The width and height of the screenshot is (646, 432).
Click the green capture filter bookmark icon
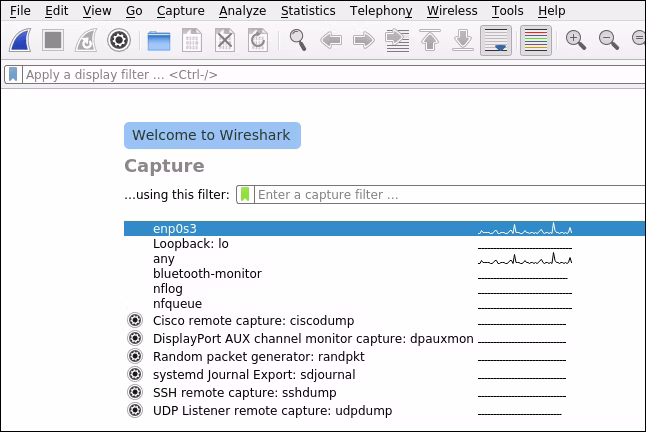(x=245, y=194)
